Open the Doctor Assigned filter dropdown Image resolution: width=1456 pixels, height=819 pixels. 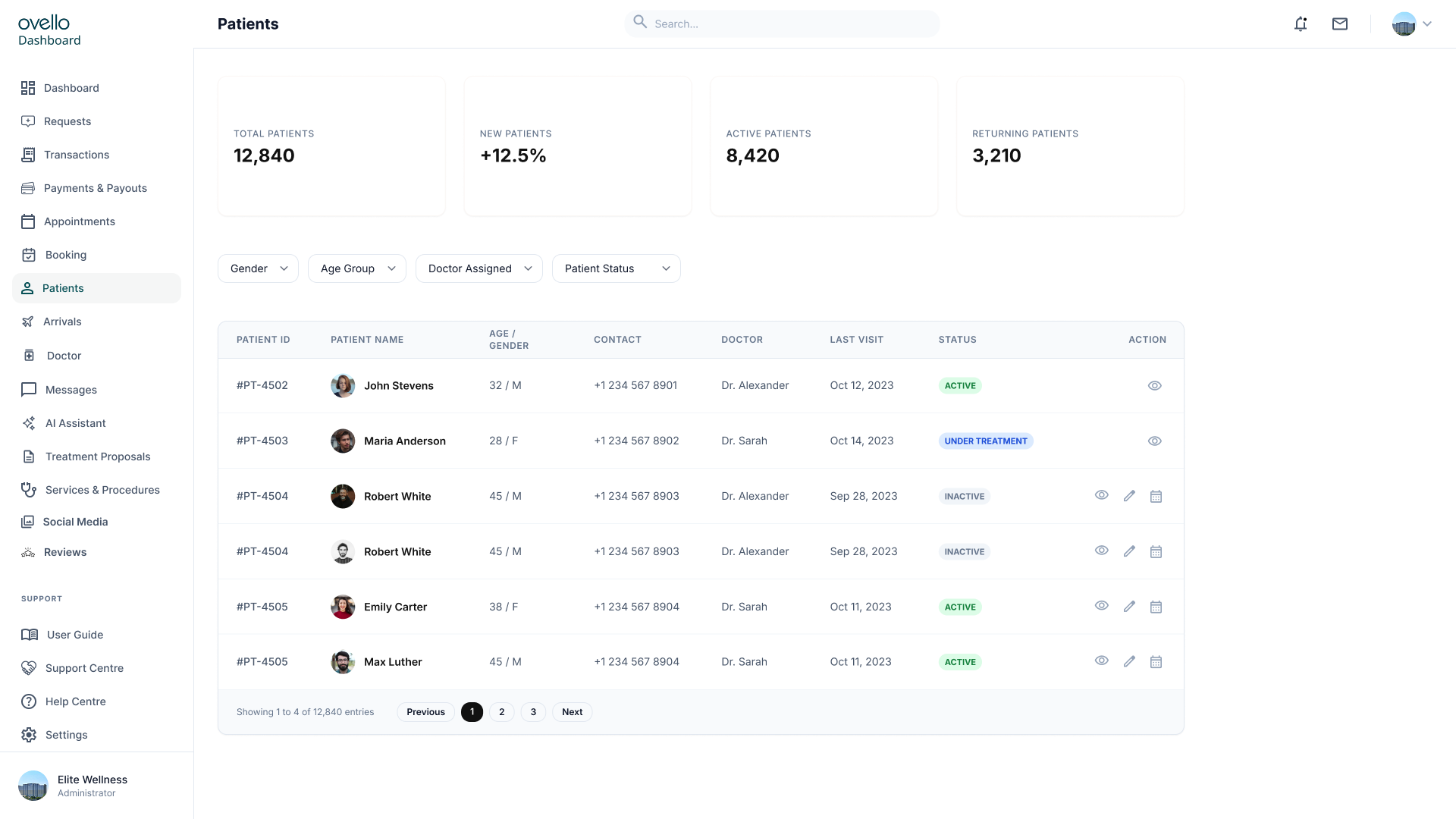tap(479, 268)
